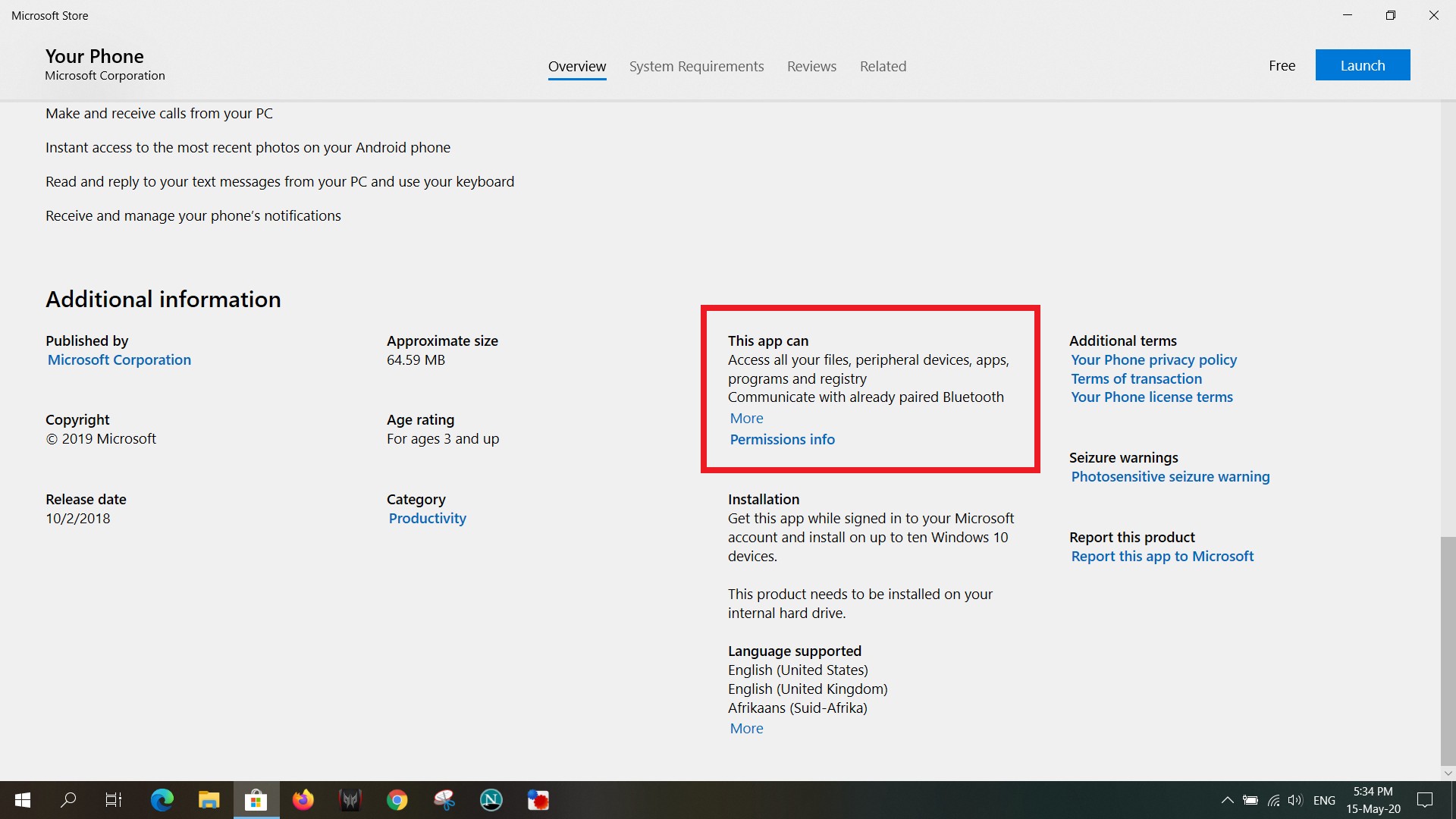Screen dimensions: 1456x819
Task: Open the red blob taskbar app
Action: coord(538,800)
